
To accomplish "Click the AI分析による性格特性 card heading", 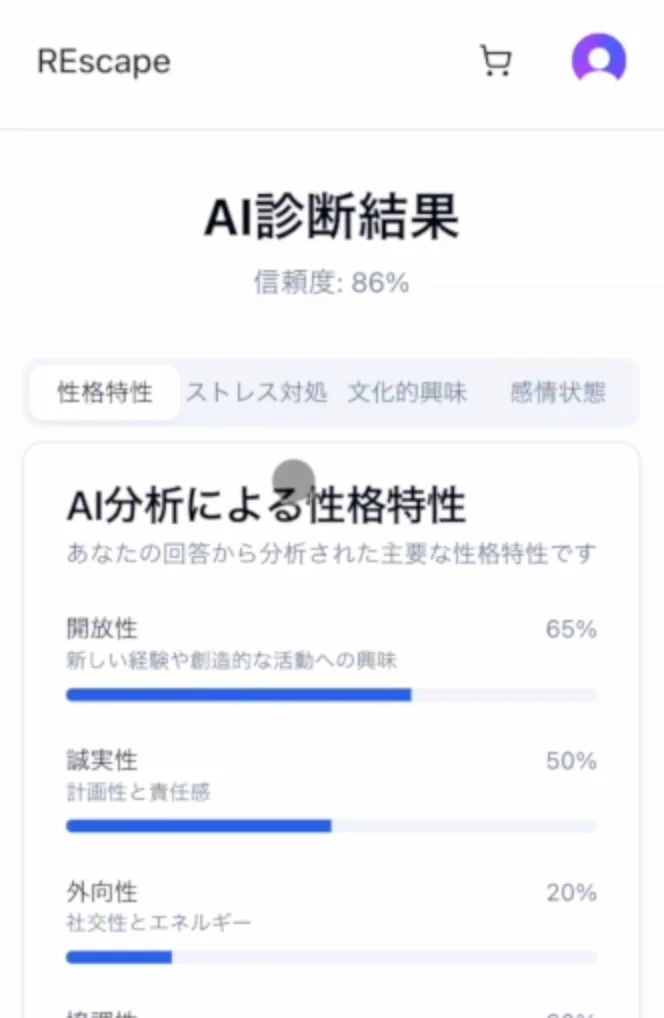I will [265, 505].
